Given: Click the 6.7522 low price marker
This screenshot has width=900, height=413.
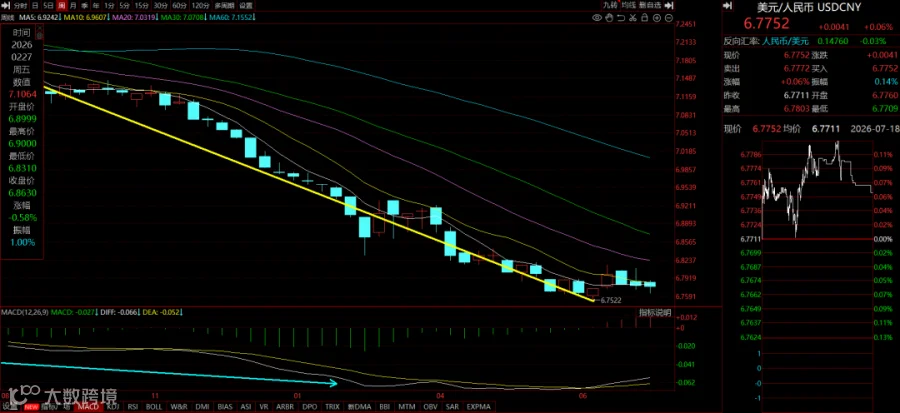Looking at the screenshot, I should coord(612,300).
